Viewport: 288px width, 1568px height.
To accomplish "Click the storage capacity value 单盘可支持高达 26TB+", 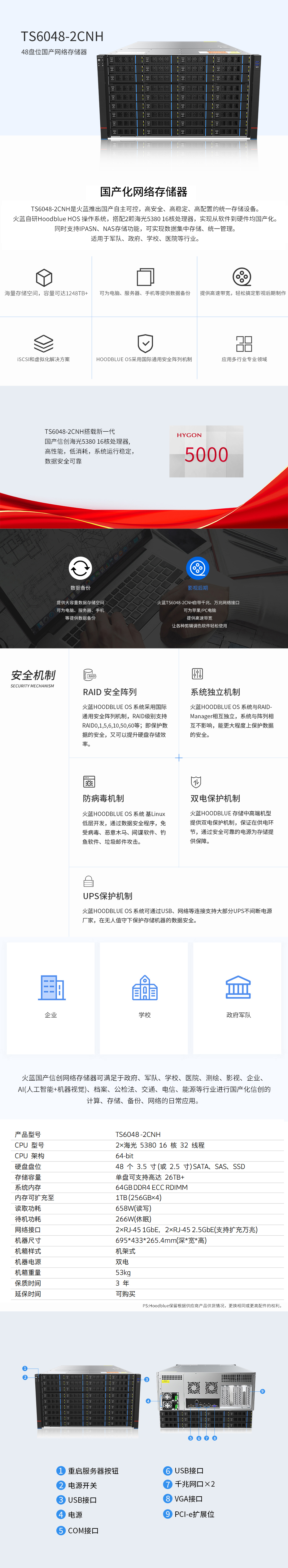I will coord(150,1177).
